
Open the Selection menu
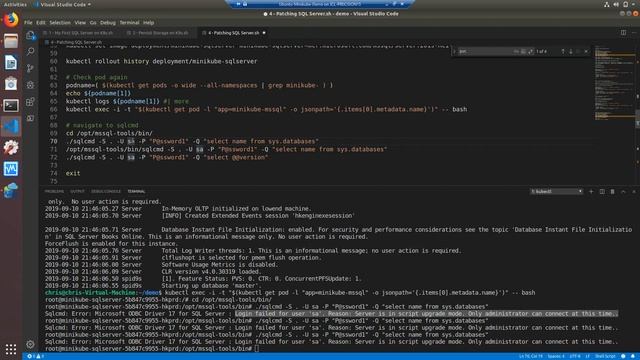pyautogui.click(x=60, y=23)
